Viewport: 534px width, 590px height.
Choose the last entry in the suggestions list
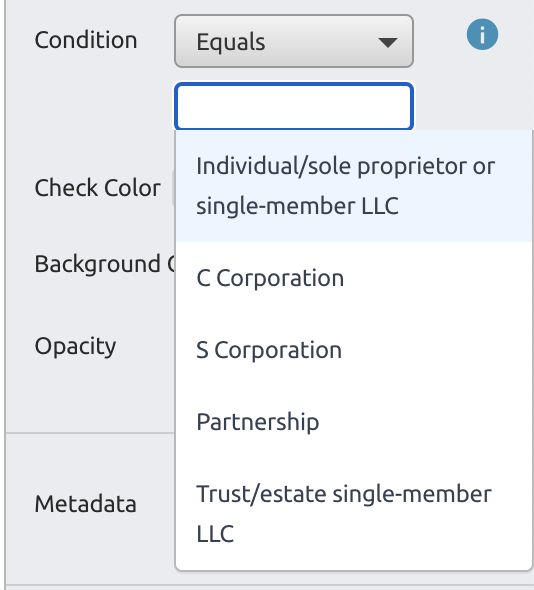(354, 514)
